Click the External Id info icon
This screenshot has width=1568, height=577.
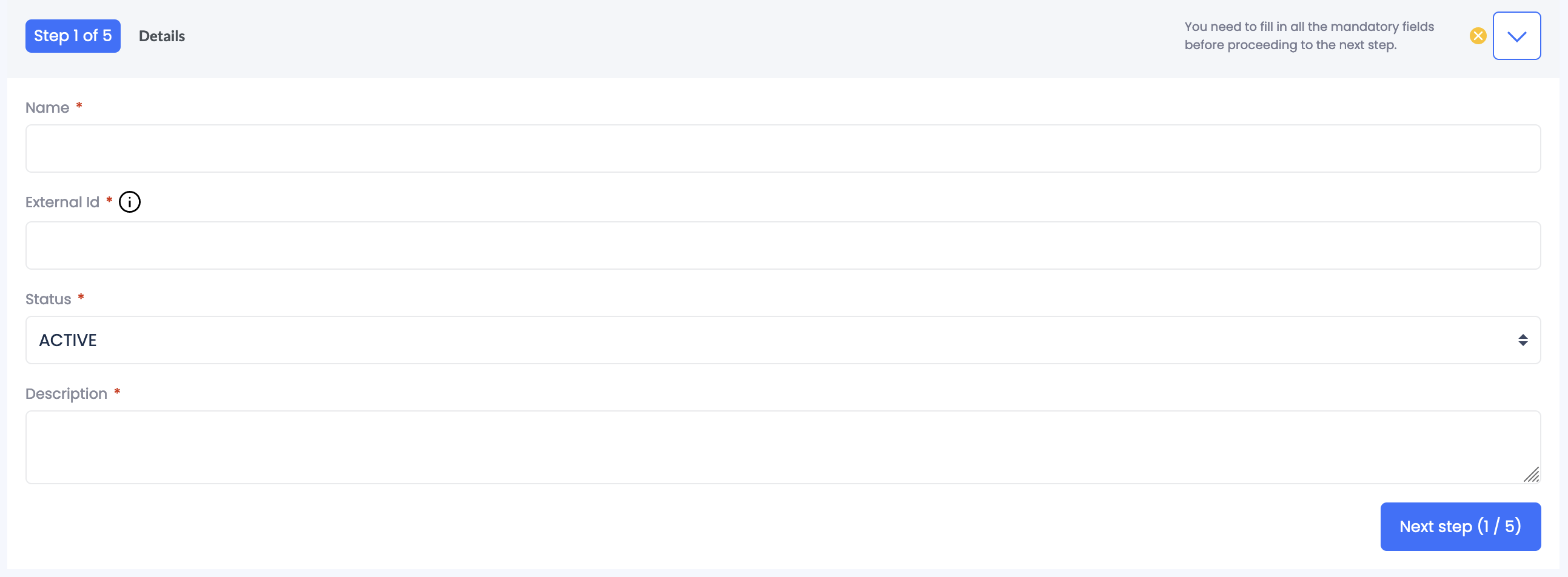(x=129, y=202)
